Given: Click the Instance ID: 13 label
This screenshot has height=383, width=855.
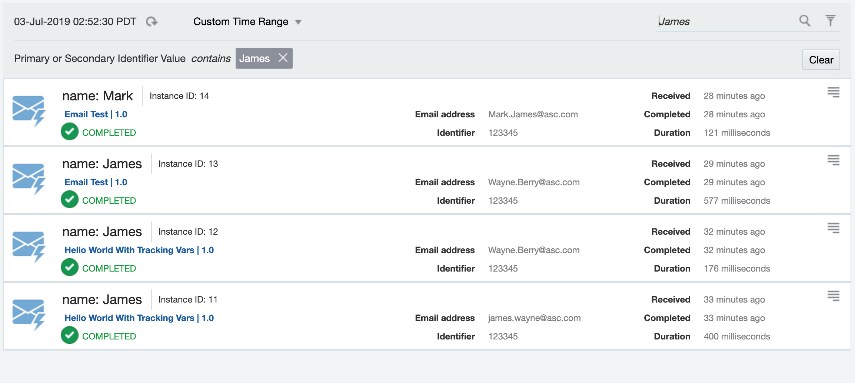Looking at the screenshot, I should (188, 164).
